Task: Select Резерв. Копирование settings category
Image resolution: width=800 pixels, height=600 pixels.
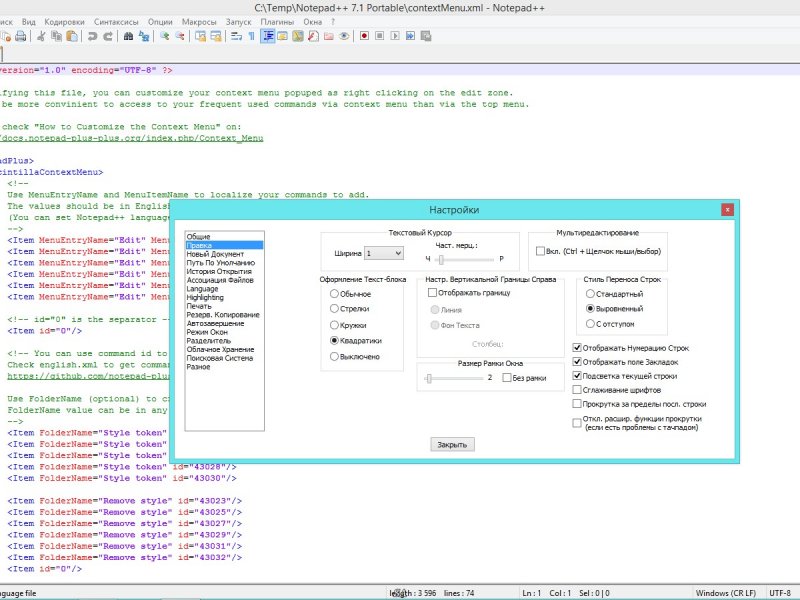Action: coord(223,315)
